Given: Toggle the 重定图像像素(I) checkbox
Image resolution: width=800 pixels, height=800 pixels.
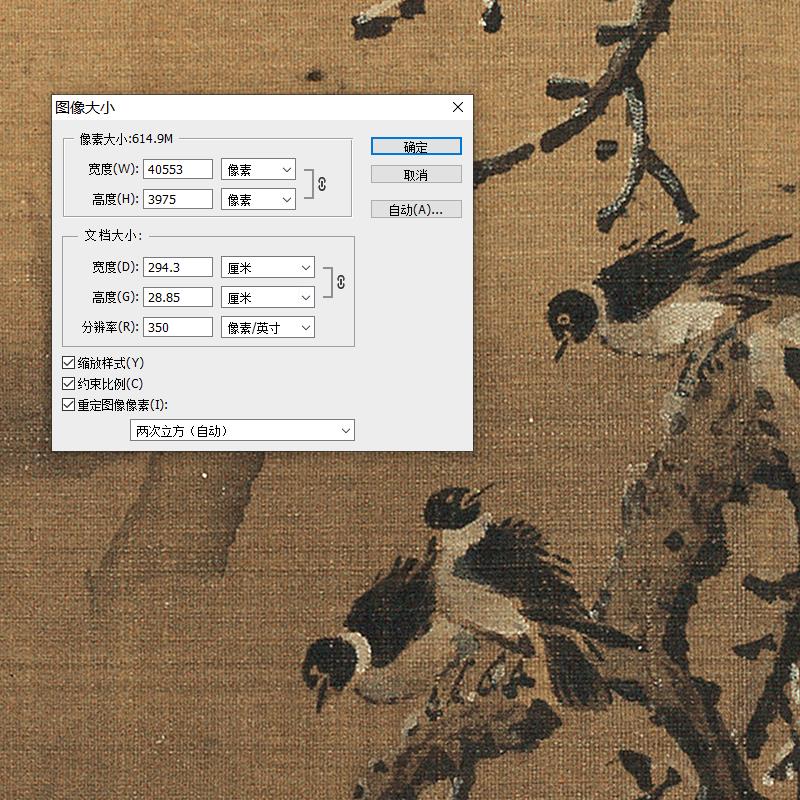Looking at the screenshot, I should click(68, 405).
